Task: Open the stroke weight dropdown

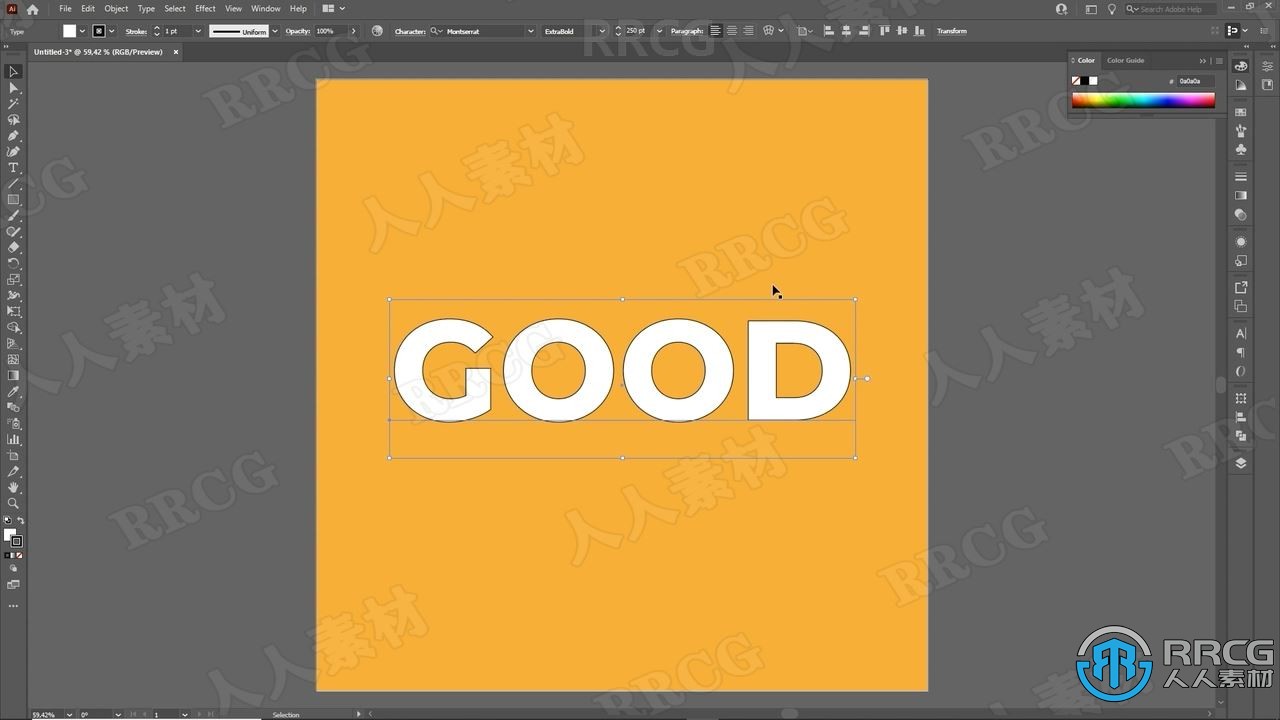Action: pyautogui.click(x=198, y=31)
